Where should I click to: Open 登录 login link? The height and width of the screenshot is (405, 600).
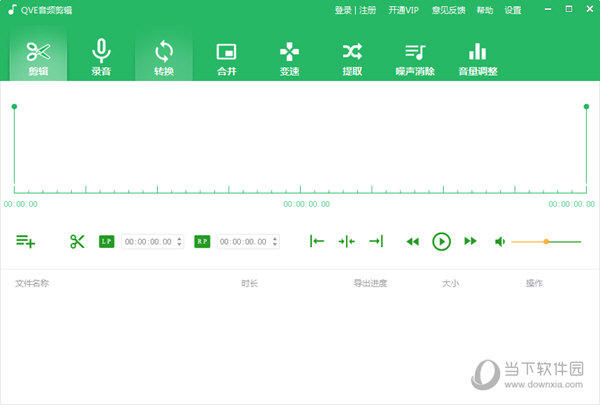point(343,10)
